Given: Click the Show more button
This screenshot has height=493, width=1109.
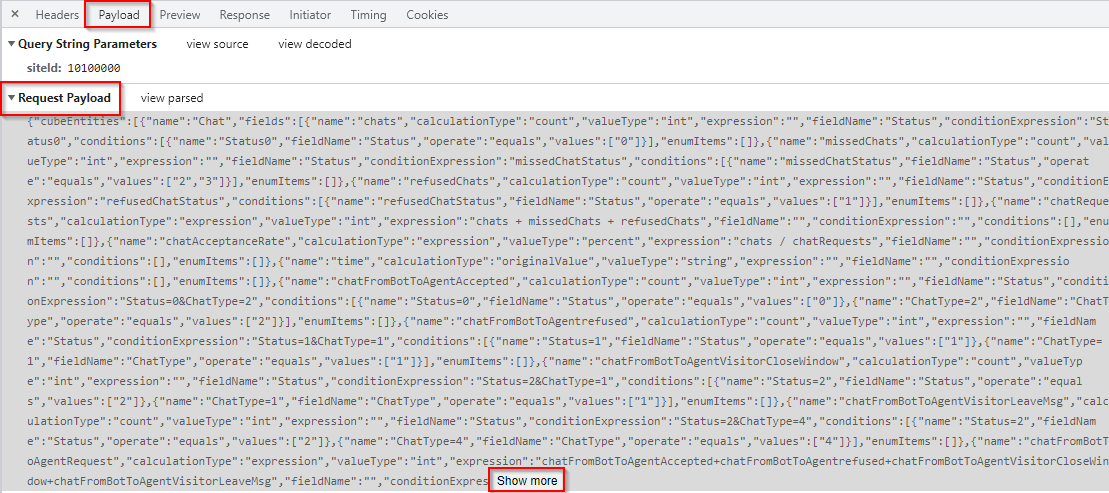Looking at the screenshot, I should pos(527,482).
